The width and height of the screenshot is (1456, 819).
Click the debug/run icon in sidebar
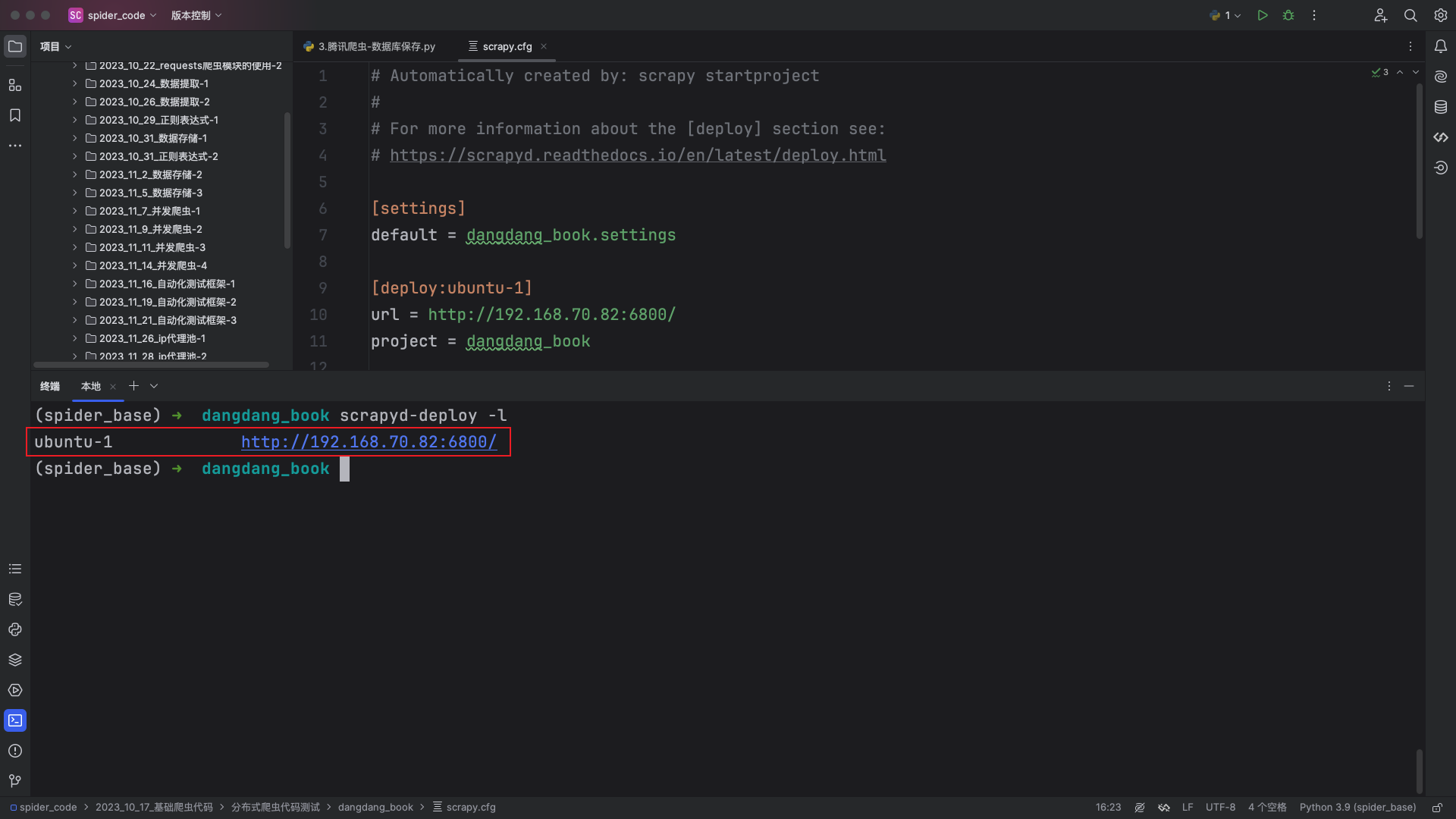pos(15,689)
